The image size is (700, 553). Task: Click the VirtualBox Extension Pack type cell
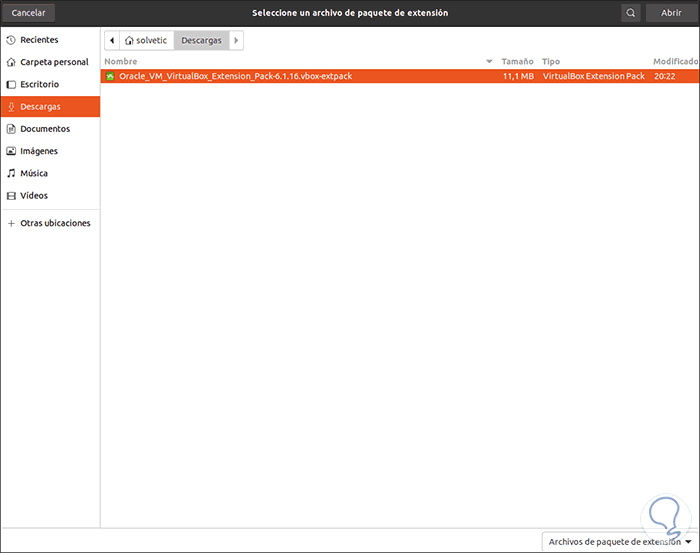(594, 76)
